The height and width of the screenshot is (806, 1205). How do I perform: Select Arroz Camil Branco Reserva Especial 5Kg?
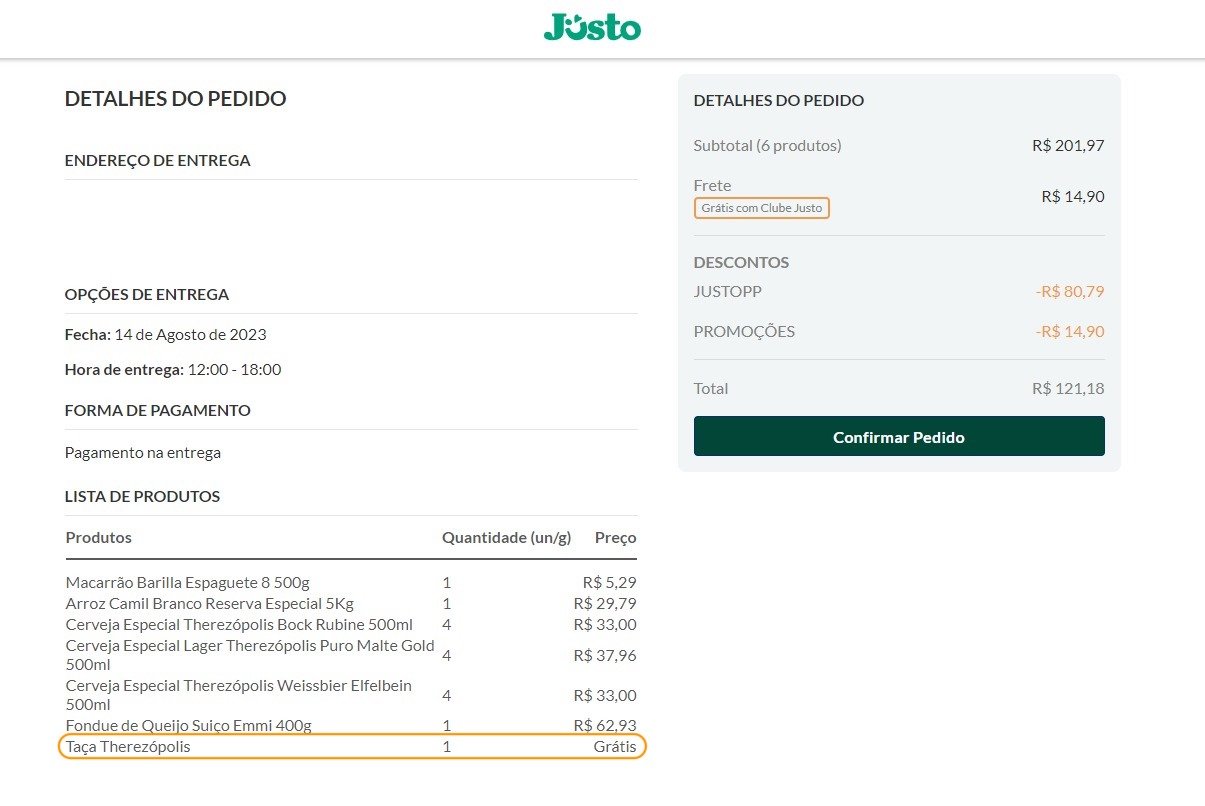tap(209, 604)
